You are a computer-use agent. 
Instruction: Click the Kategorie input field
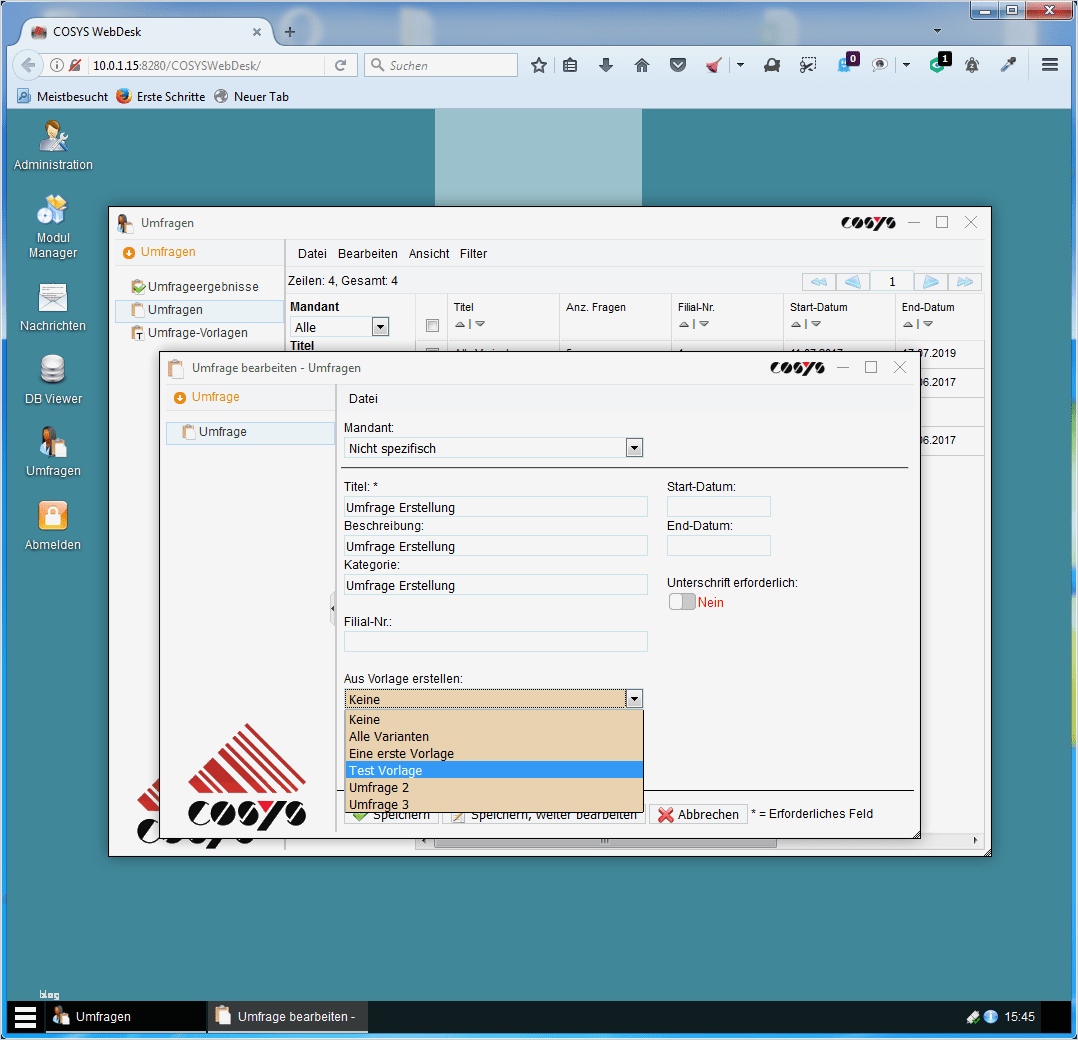[496, 586]
